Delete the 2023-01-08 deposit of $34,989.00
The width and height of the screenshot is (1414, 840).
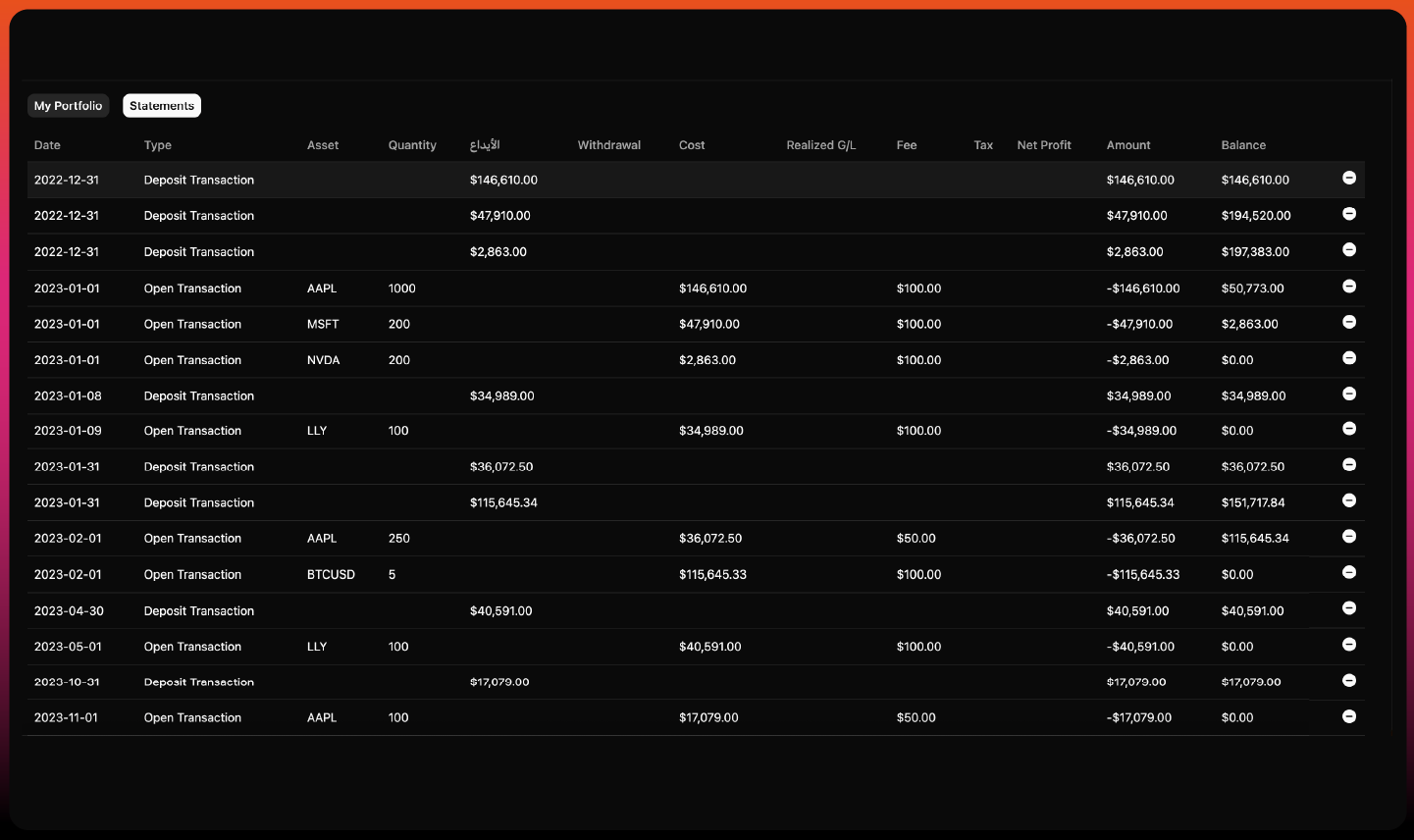pos(1349,394)
